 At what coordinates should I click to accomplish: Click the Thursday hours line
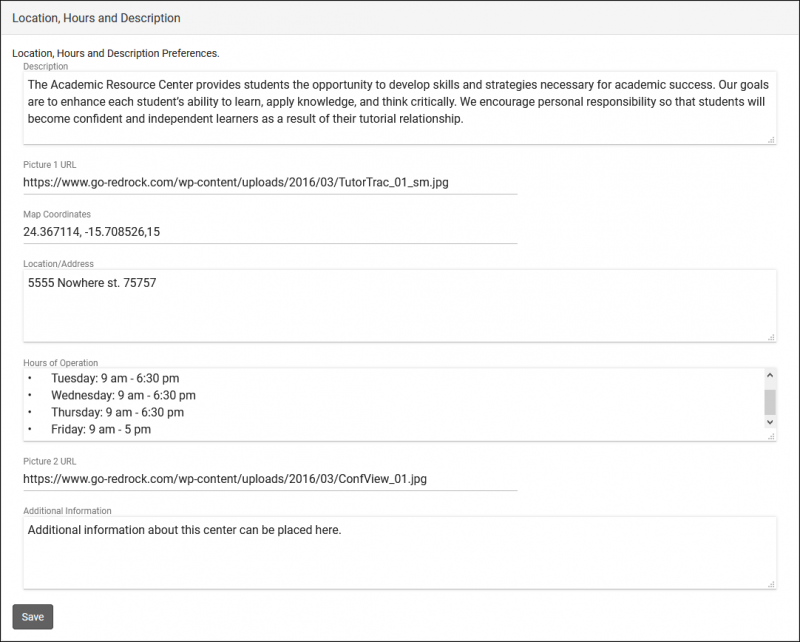pos(117,413)
